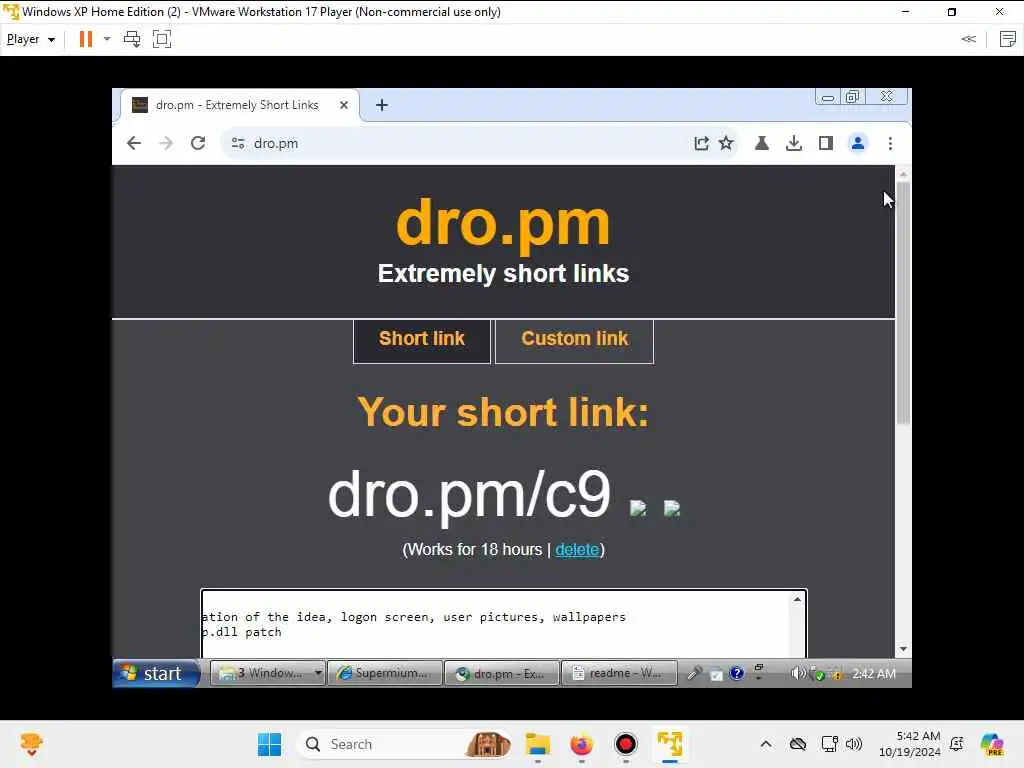Open File Explorer from the host taskbar
Screen dimensions: 1024x768
537,744
